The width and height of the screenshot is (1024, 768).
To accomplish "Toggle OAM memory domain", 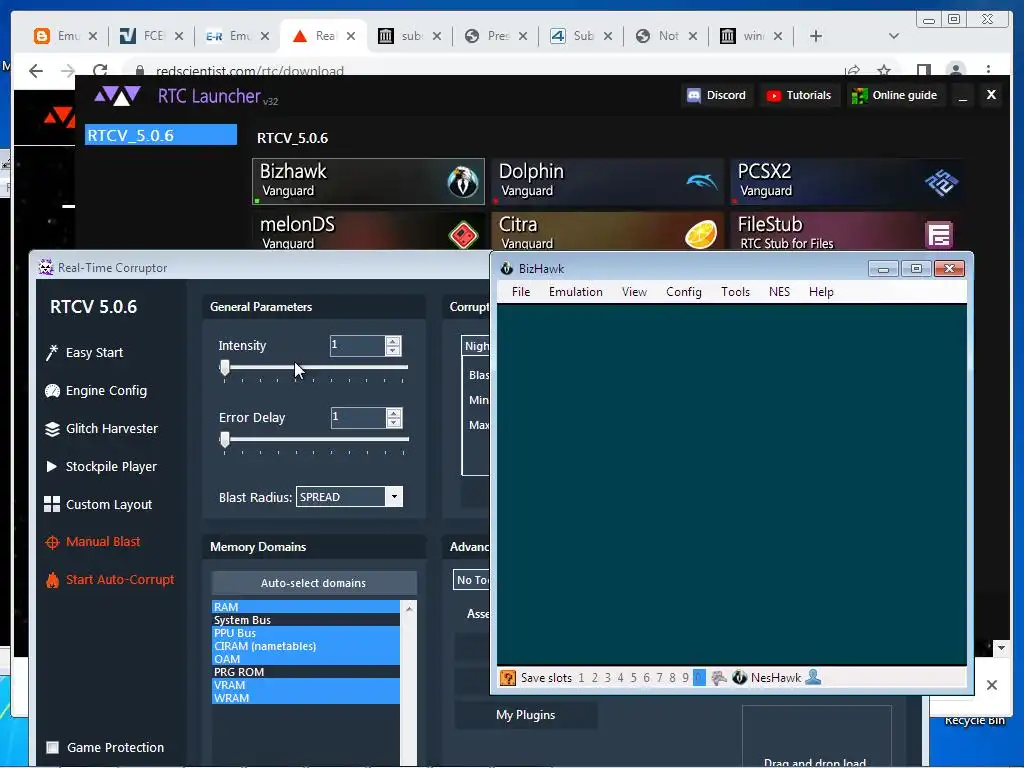I will coord(306,659).
